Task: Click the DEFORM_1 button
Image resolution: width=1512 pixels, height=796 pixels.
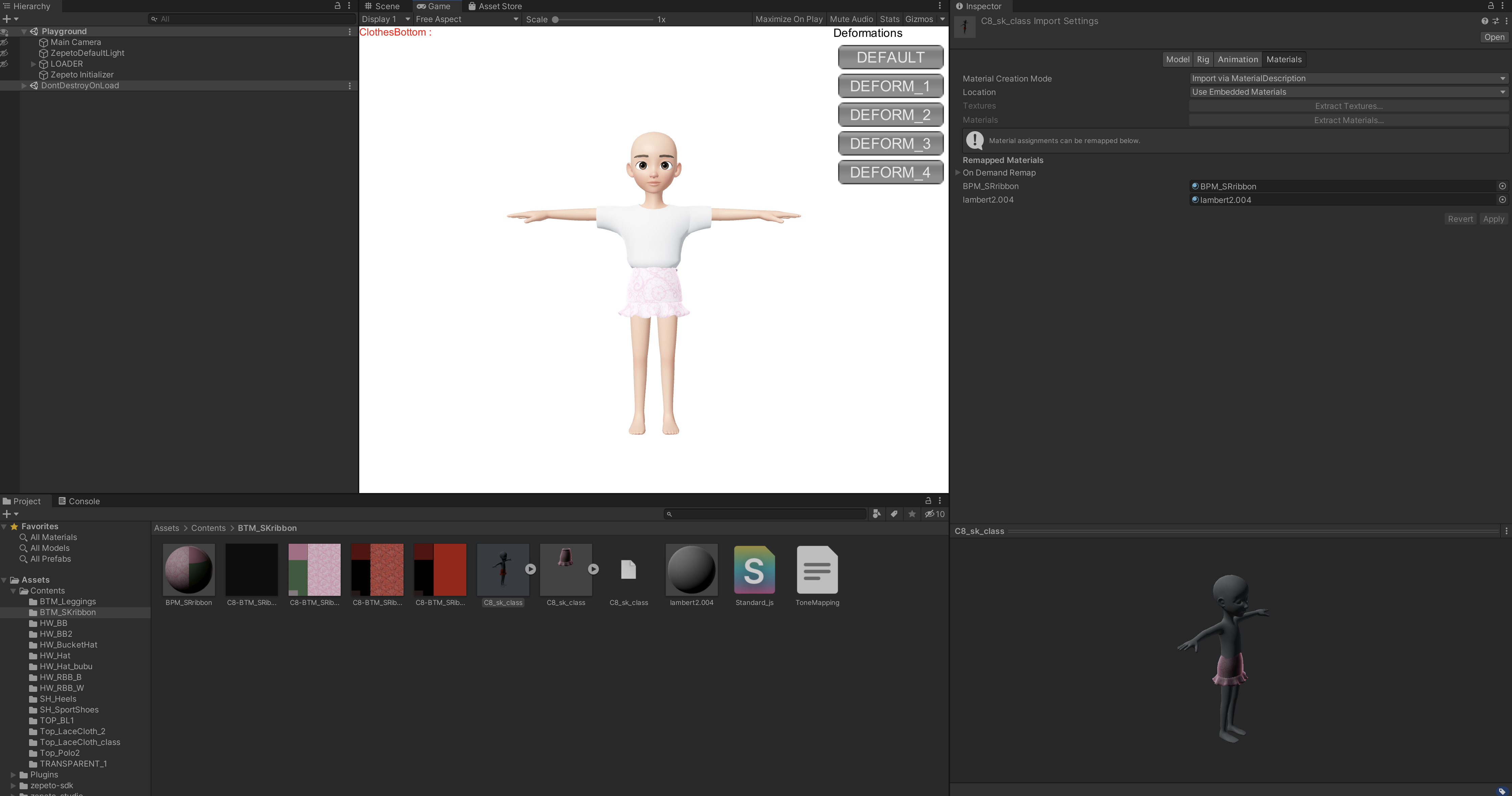Action: coord(891,86)
